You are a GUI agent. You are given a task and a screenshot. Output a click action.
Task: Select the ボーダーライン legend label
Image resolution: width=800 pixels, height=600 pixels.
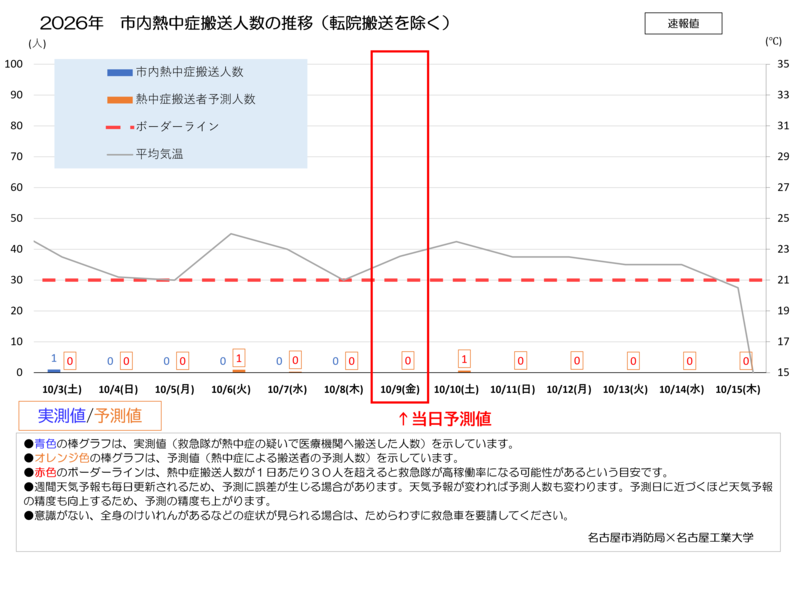coord(178,127)
